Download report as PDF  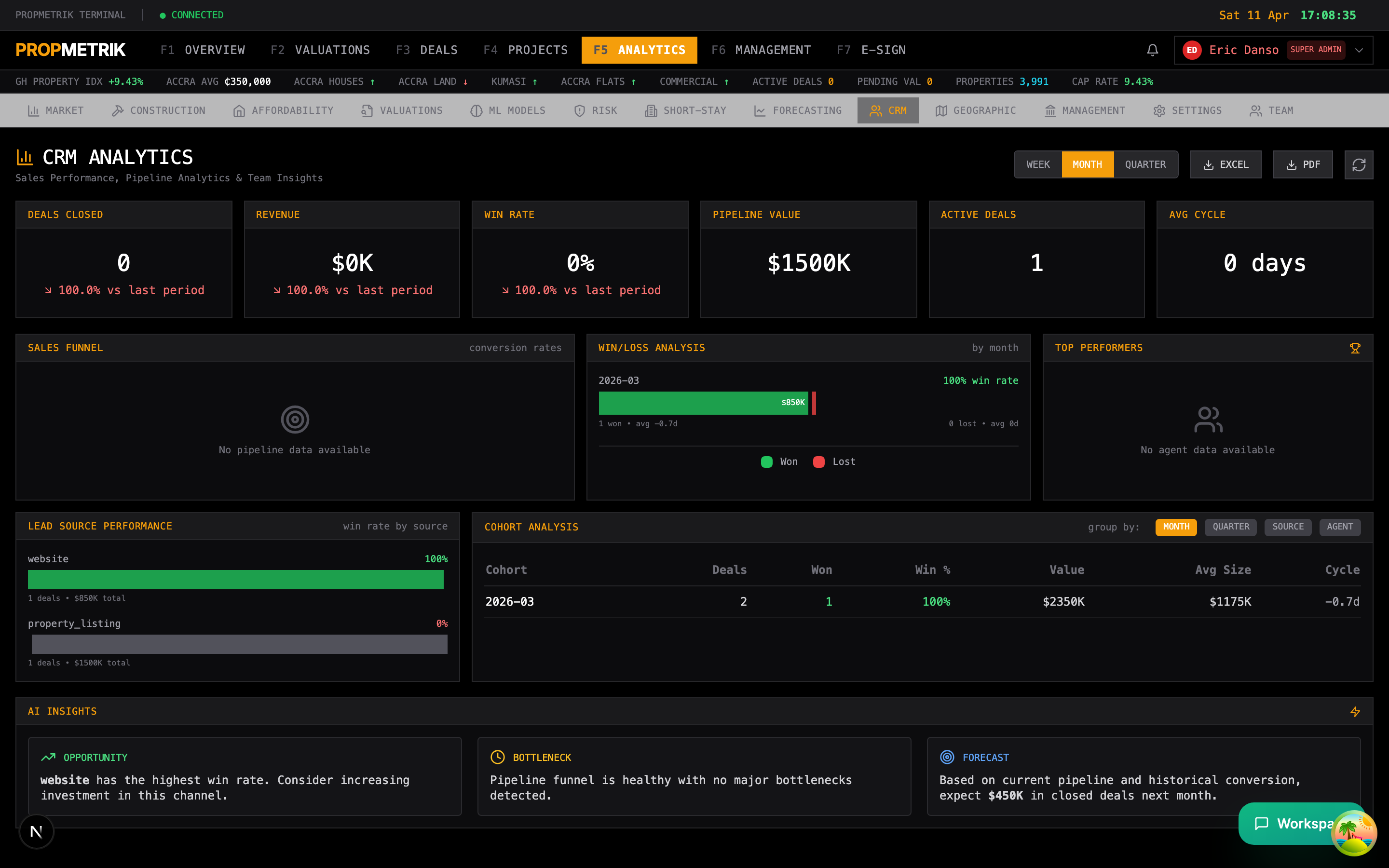pos(1302,165)
